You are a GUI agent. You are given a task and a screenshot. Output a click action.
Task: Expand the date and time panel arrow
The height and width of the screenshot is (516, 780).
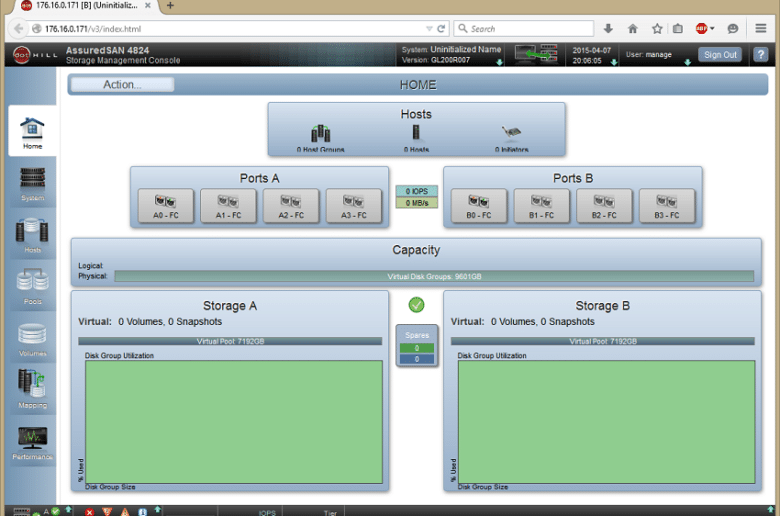coord(614,62)
